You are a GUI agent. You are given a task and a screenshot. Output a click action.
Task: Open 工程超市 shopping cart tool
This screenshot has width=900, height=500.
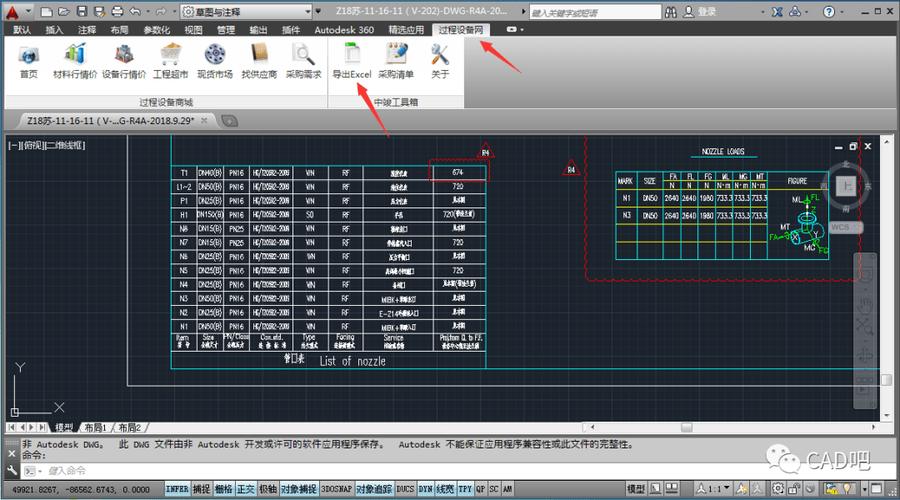point(170,63)
